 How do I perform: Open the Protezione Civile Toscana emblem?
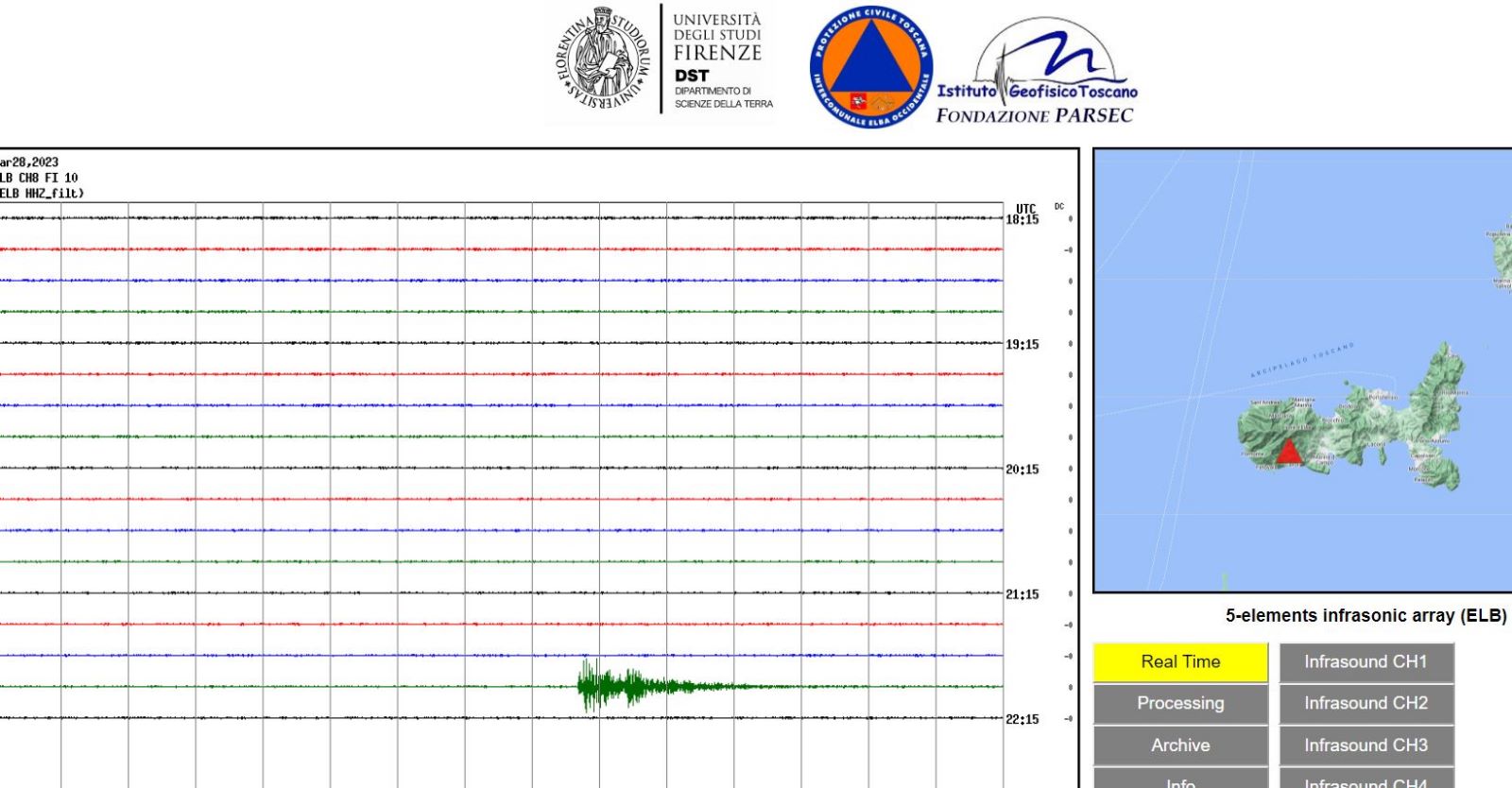click(869, 68)
